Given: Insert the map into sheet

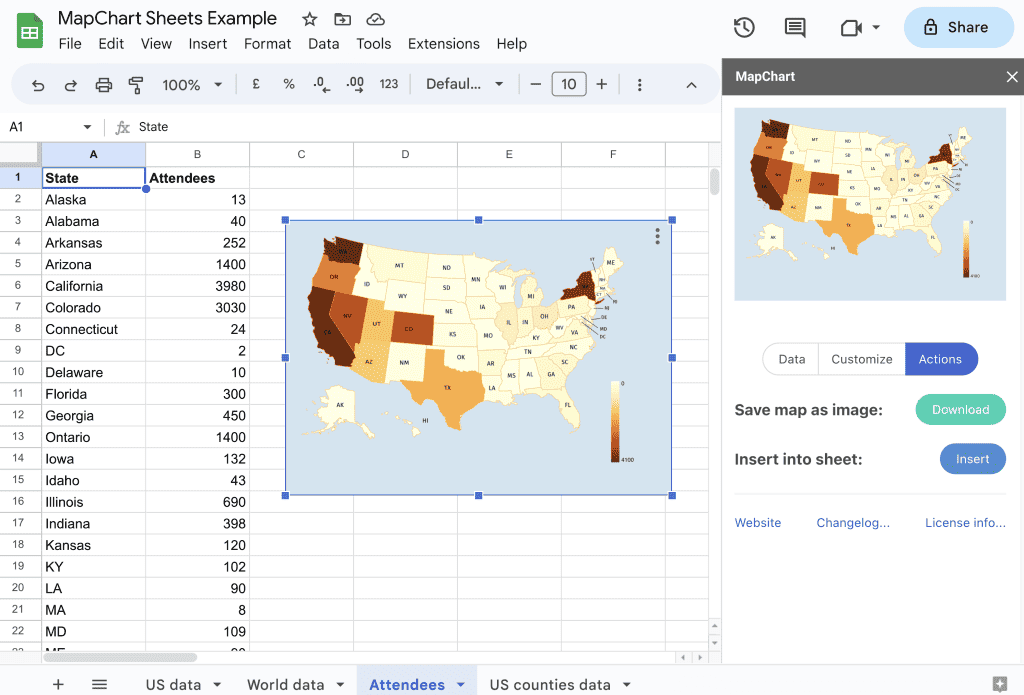Looking at the screenshot, I should pos(972,459).
